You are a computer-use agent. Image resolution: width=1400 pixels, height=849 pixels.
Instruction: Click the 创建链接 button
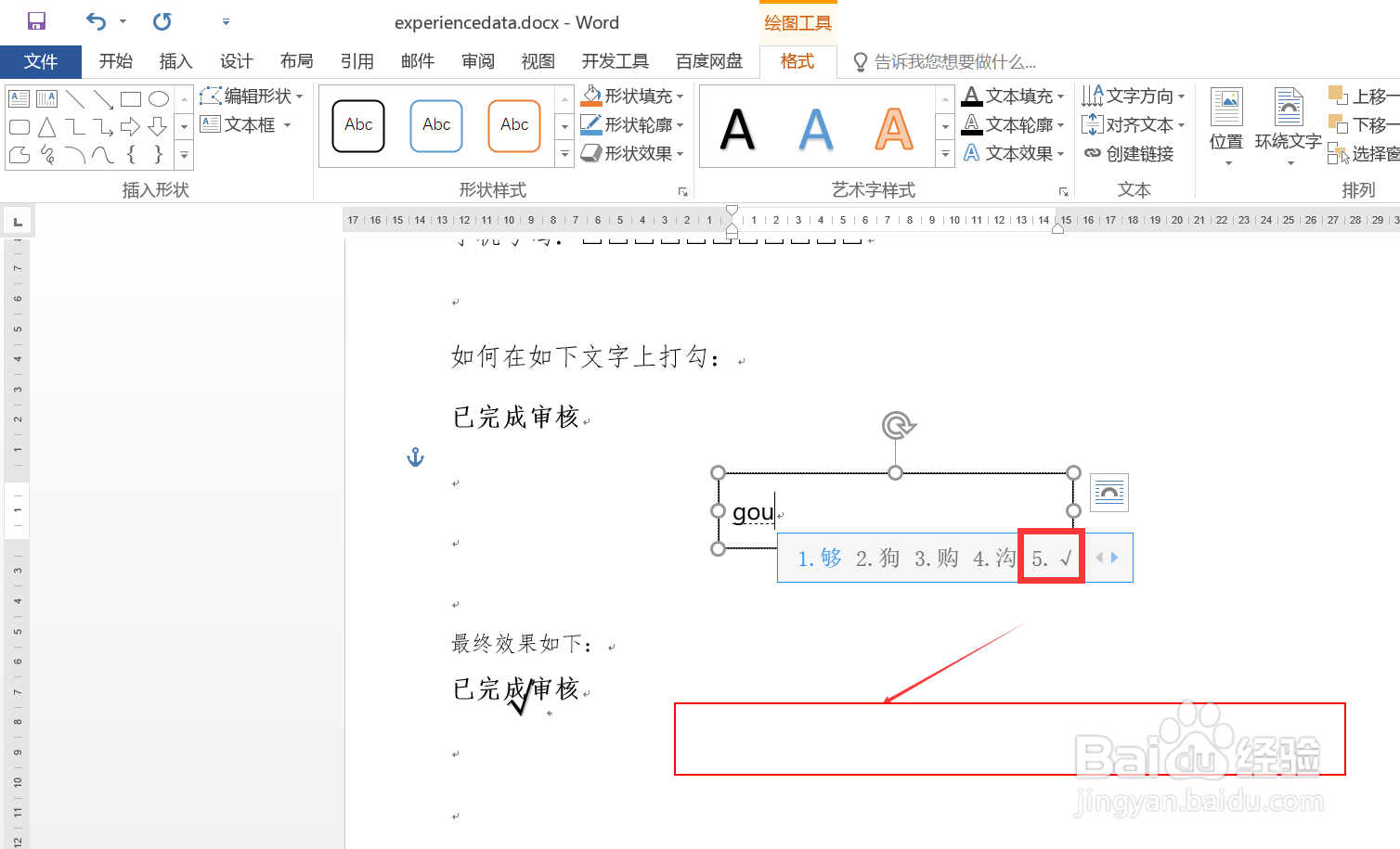click(1129, 153)
